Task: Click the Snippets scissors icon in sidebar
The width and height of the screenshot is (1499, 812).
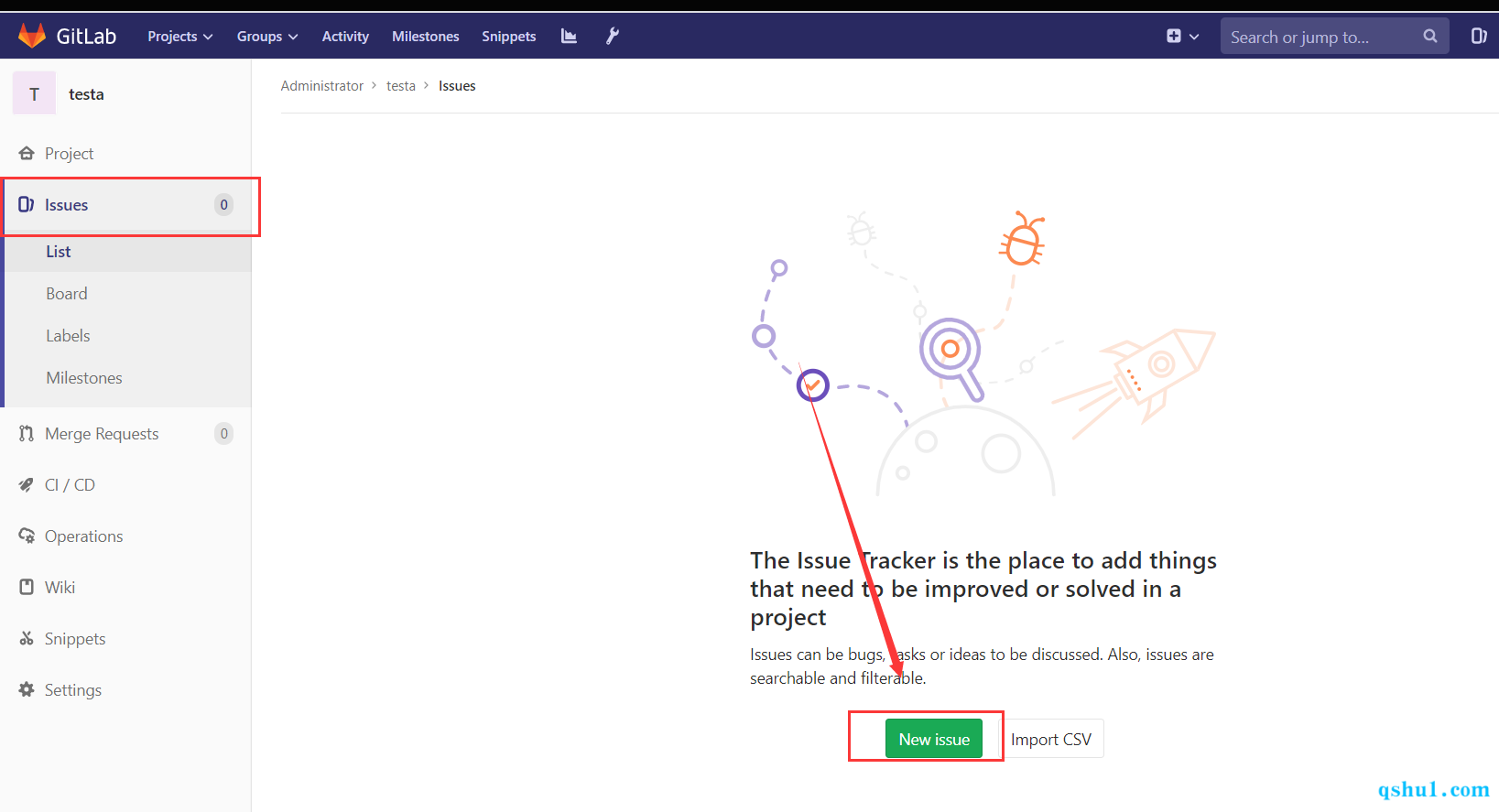Action: point(27,639)
